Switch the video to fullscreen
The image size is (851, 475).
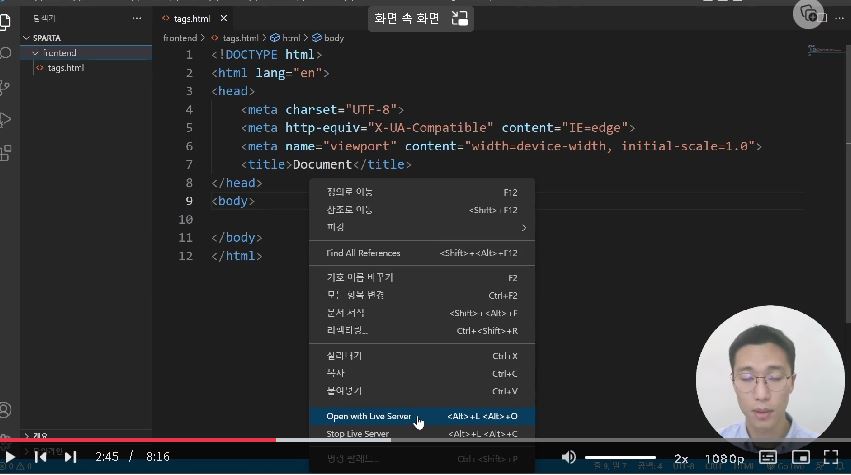coord(831,457)
